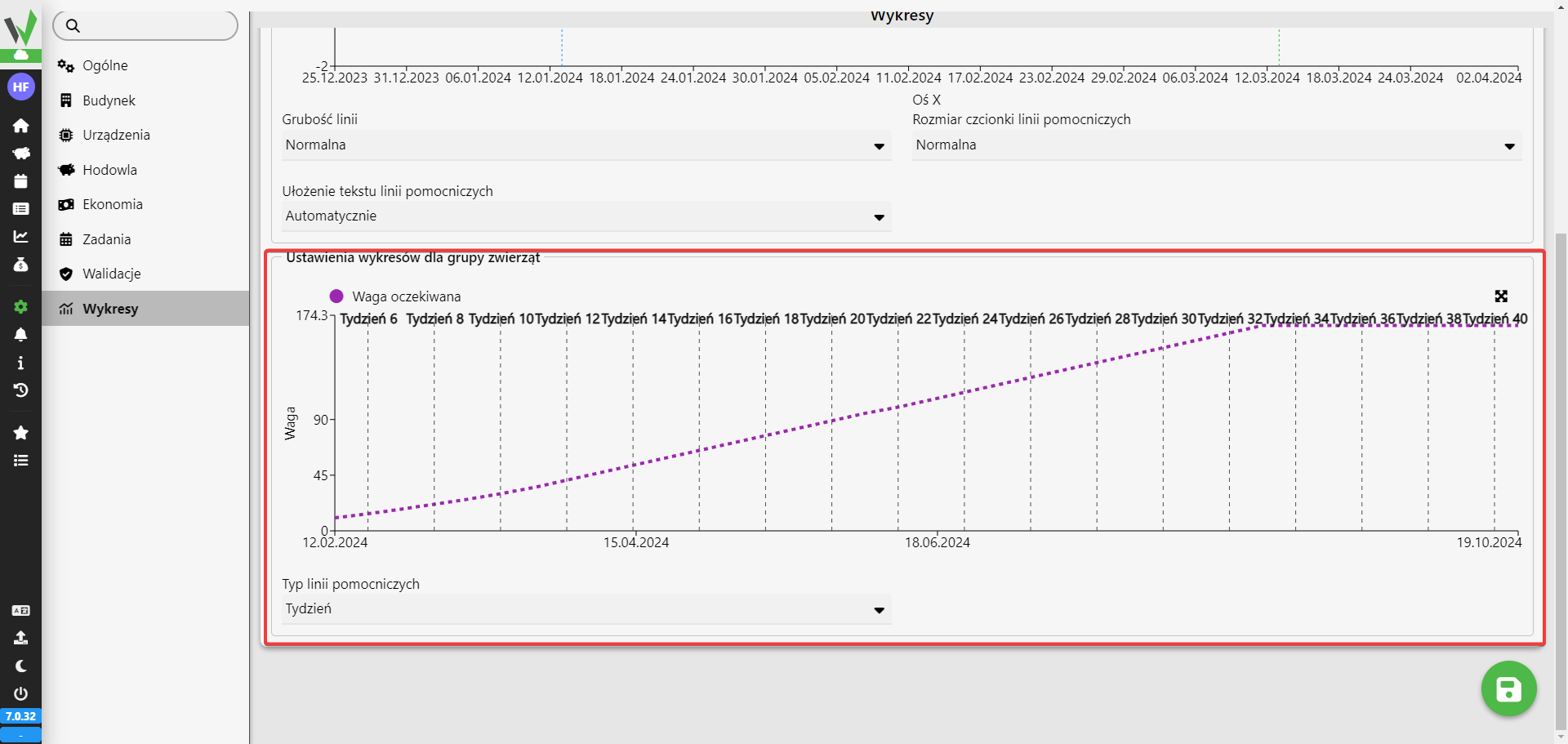The image size is (1568, 744).
Task: Click the history clock icon
Action: (x=20, y=390)
